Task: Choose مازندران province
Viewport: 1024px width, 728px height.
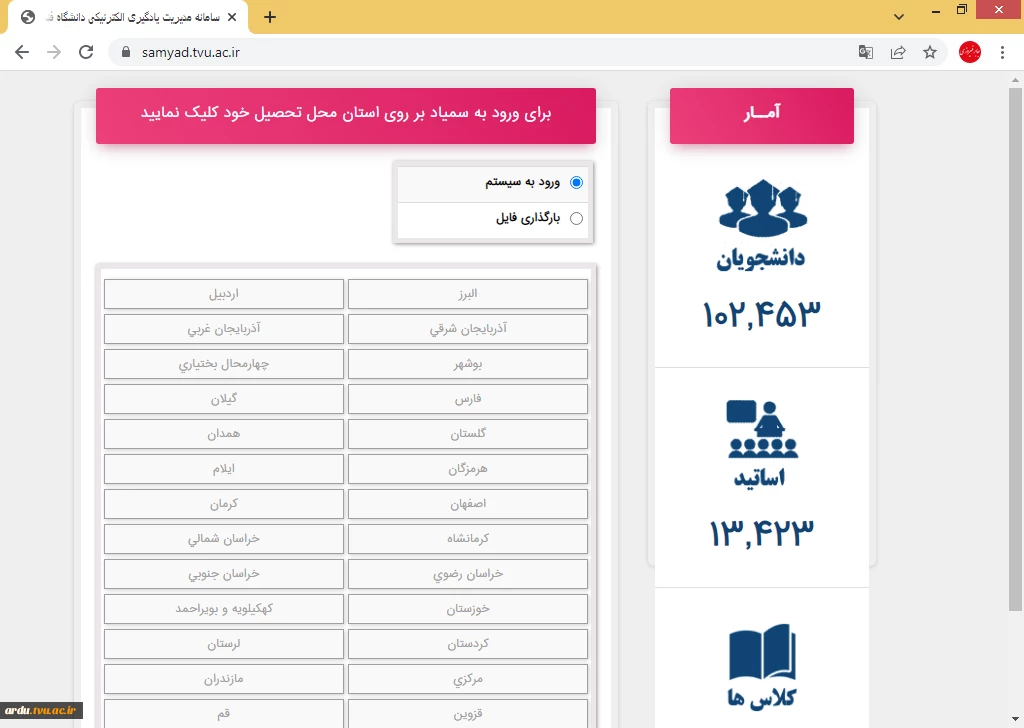Action: 223,678
